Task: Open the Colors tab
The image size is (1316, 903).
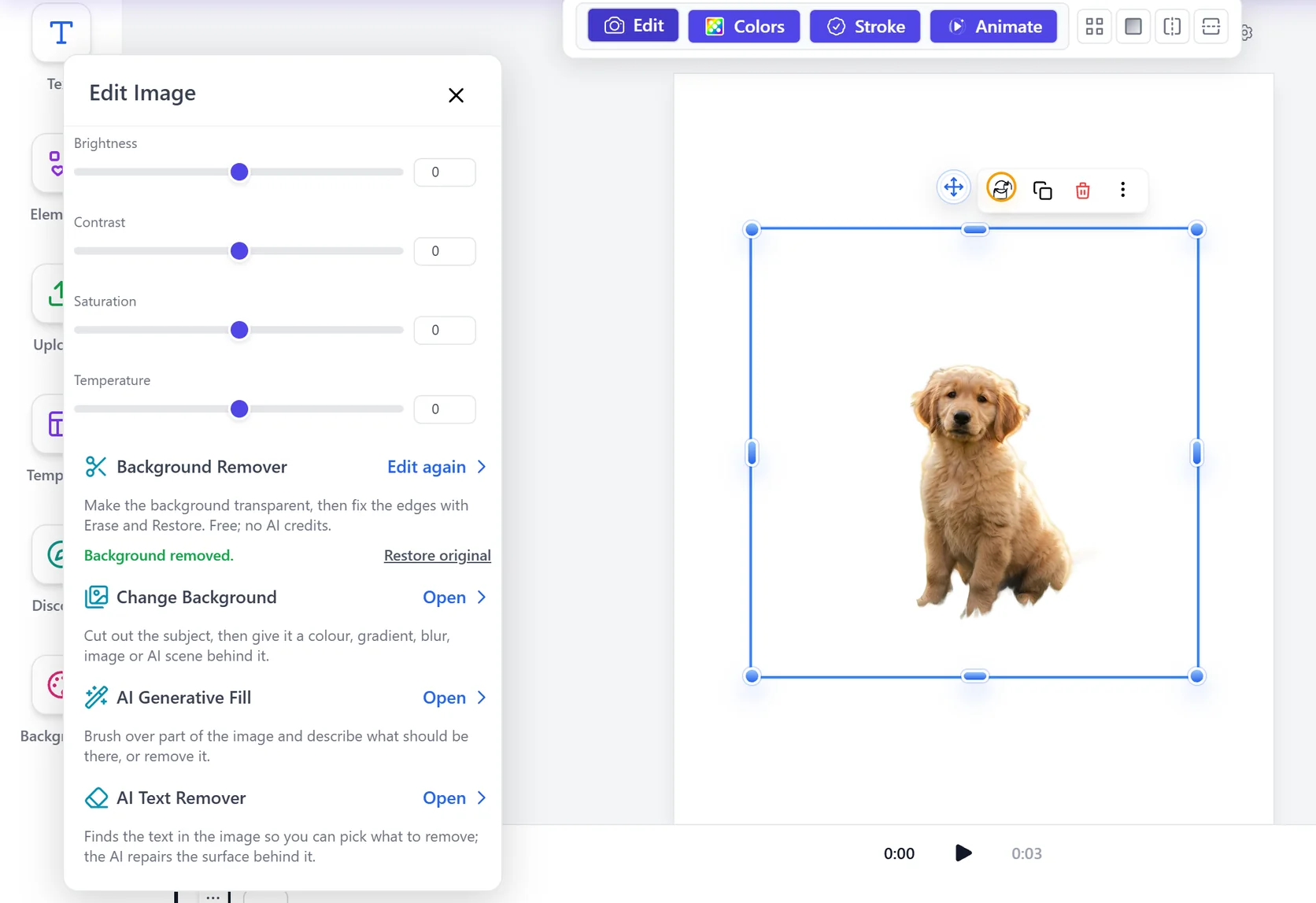Action: point(744,26)
